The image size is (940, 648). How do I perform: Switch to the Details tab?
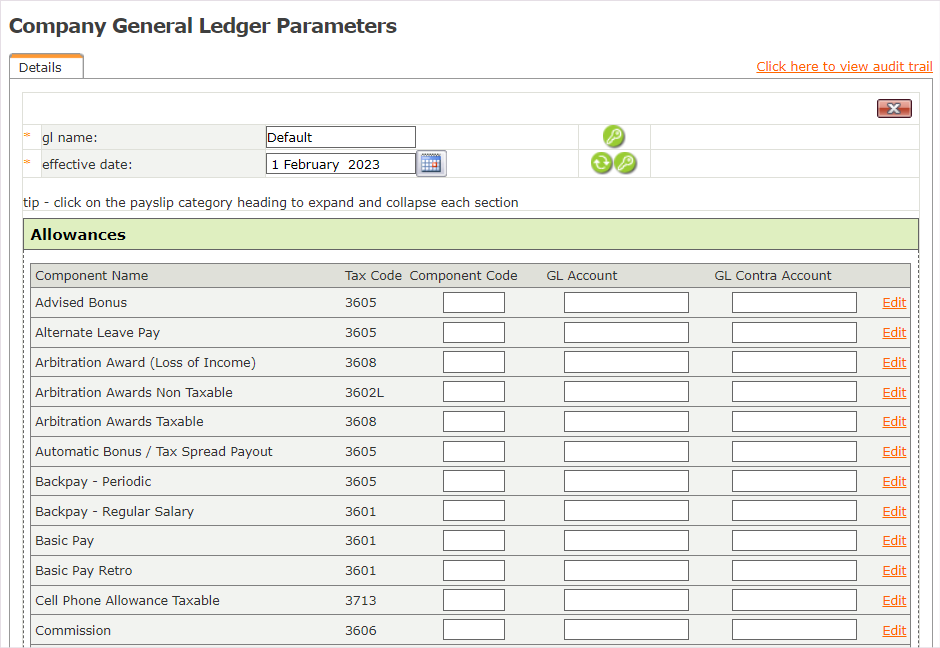(41, 68)
